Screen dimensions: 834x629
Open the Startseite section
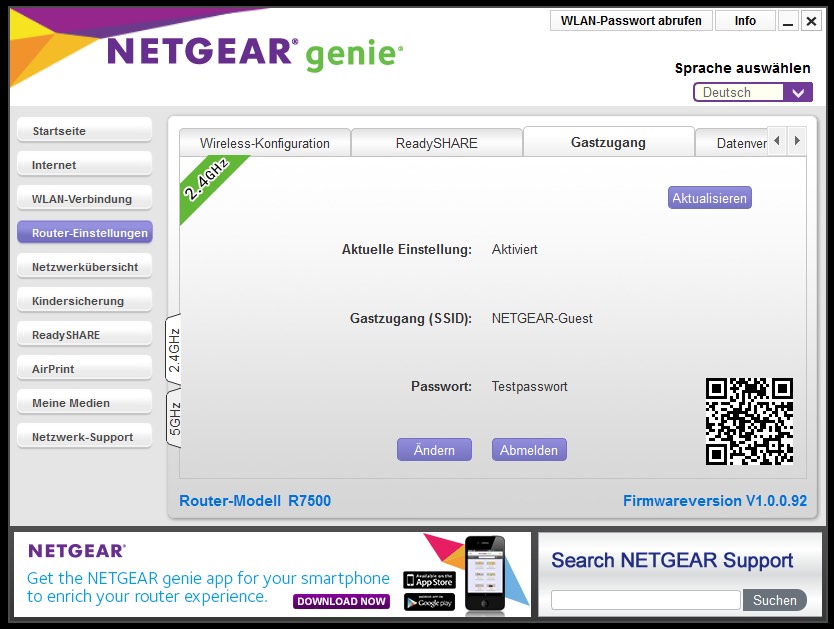pos(85,130)
